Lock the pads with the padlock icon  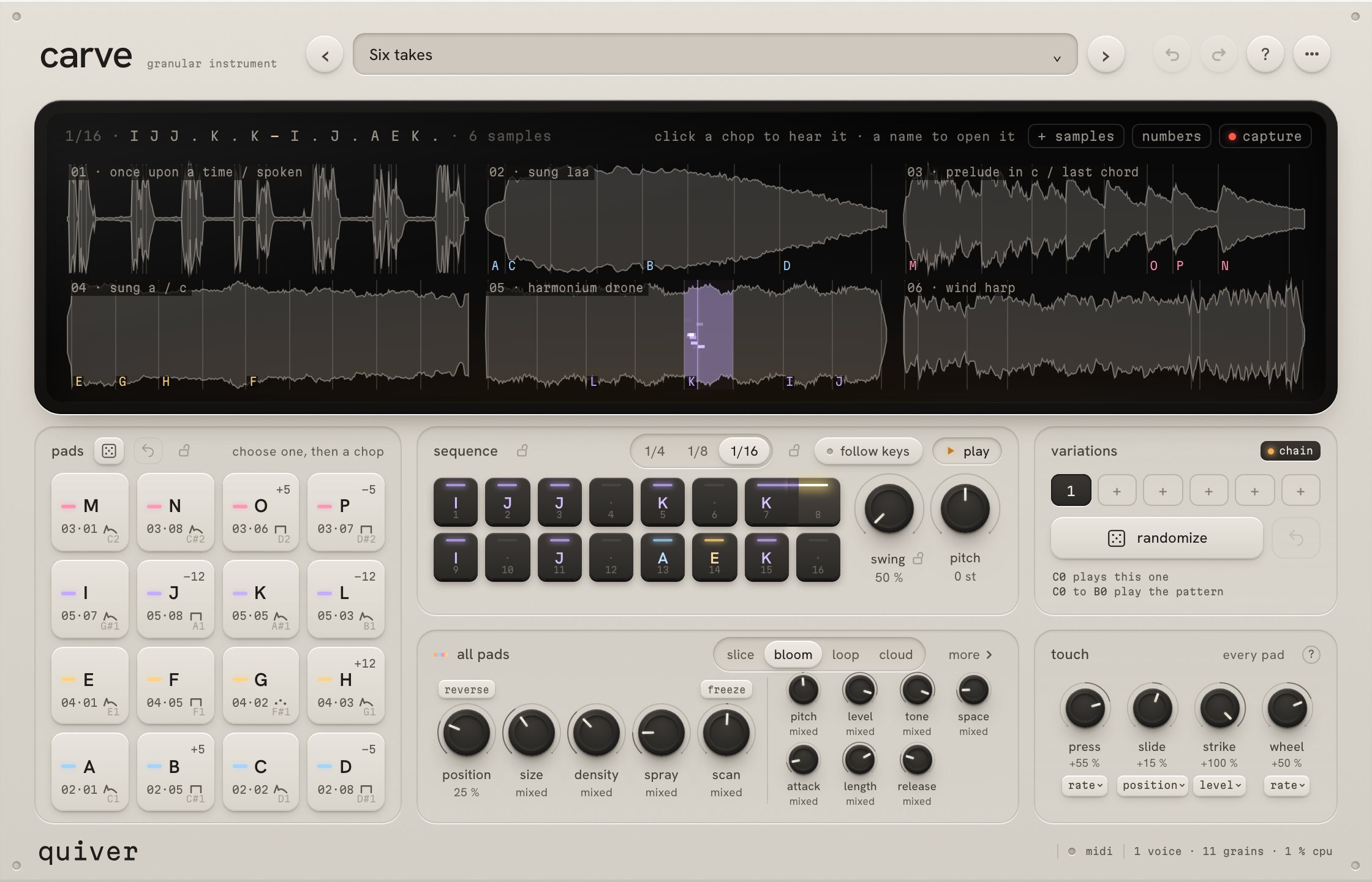click(184, 451)
